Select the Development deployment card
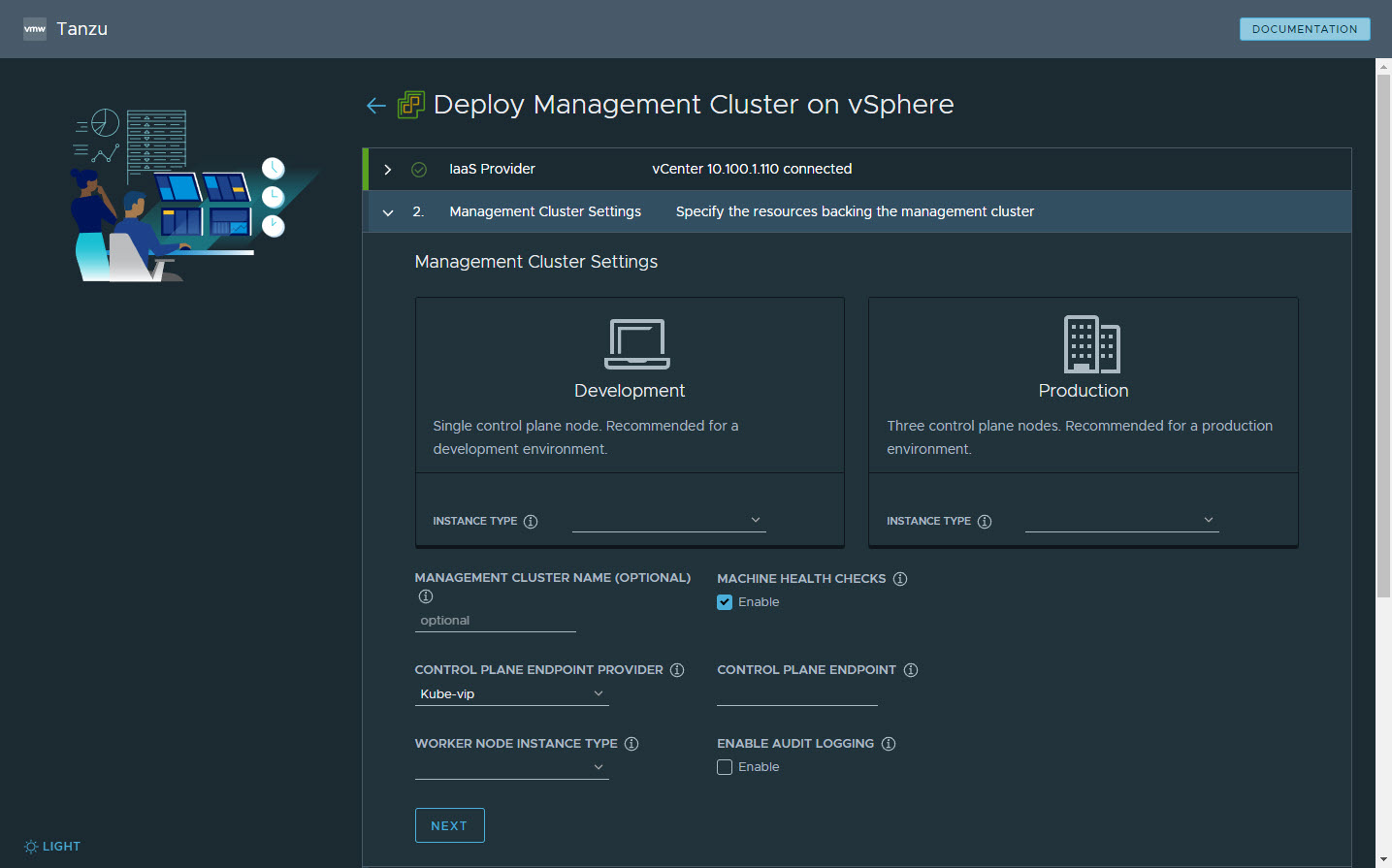Image resolution: width=1392 pixels, height=868 pixels. click(x=630, y=422)
